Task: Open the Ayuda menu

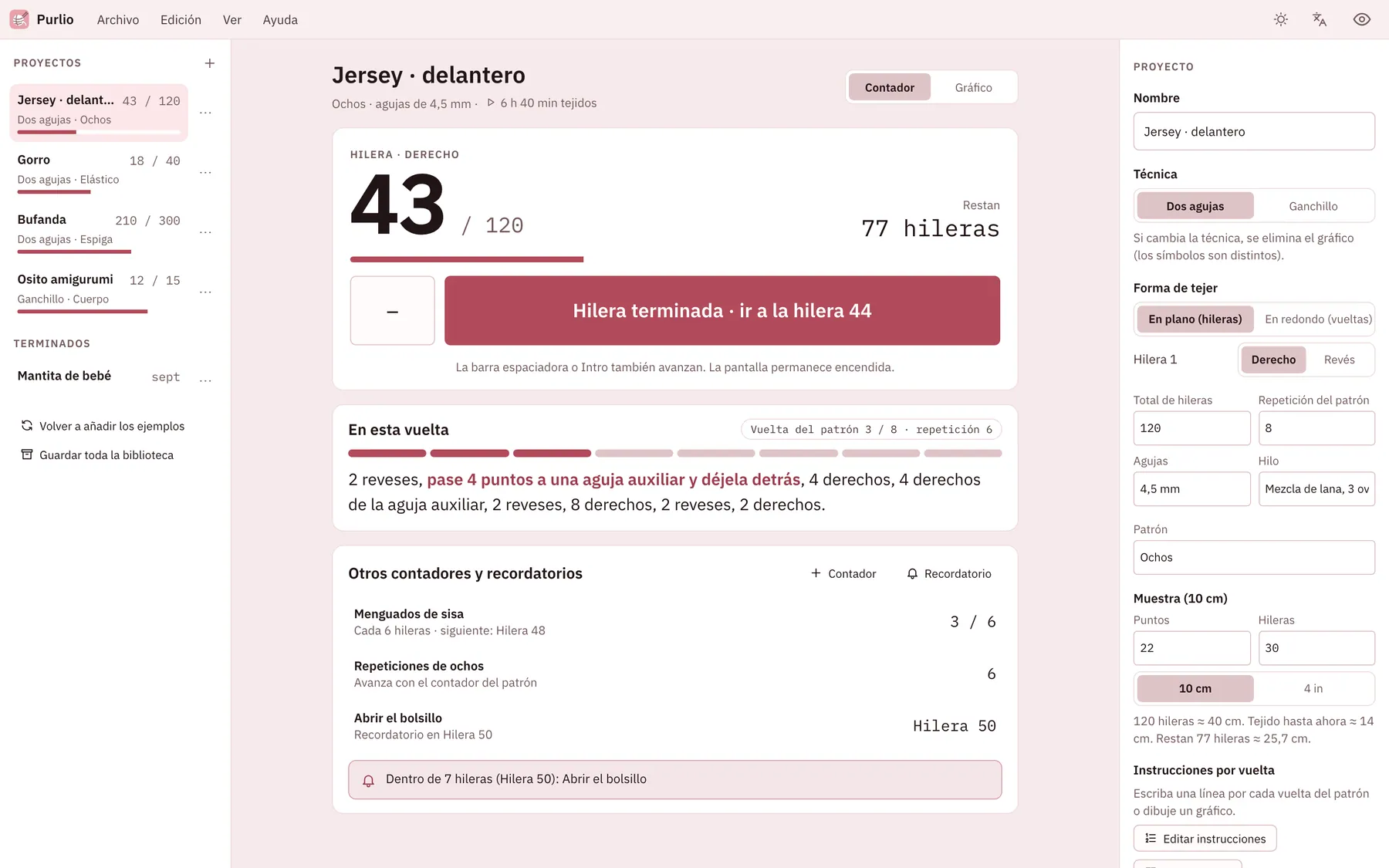Action: pos(280,20)
